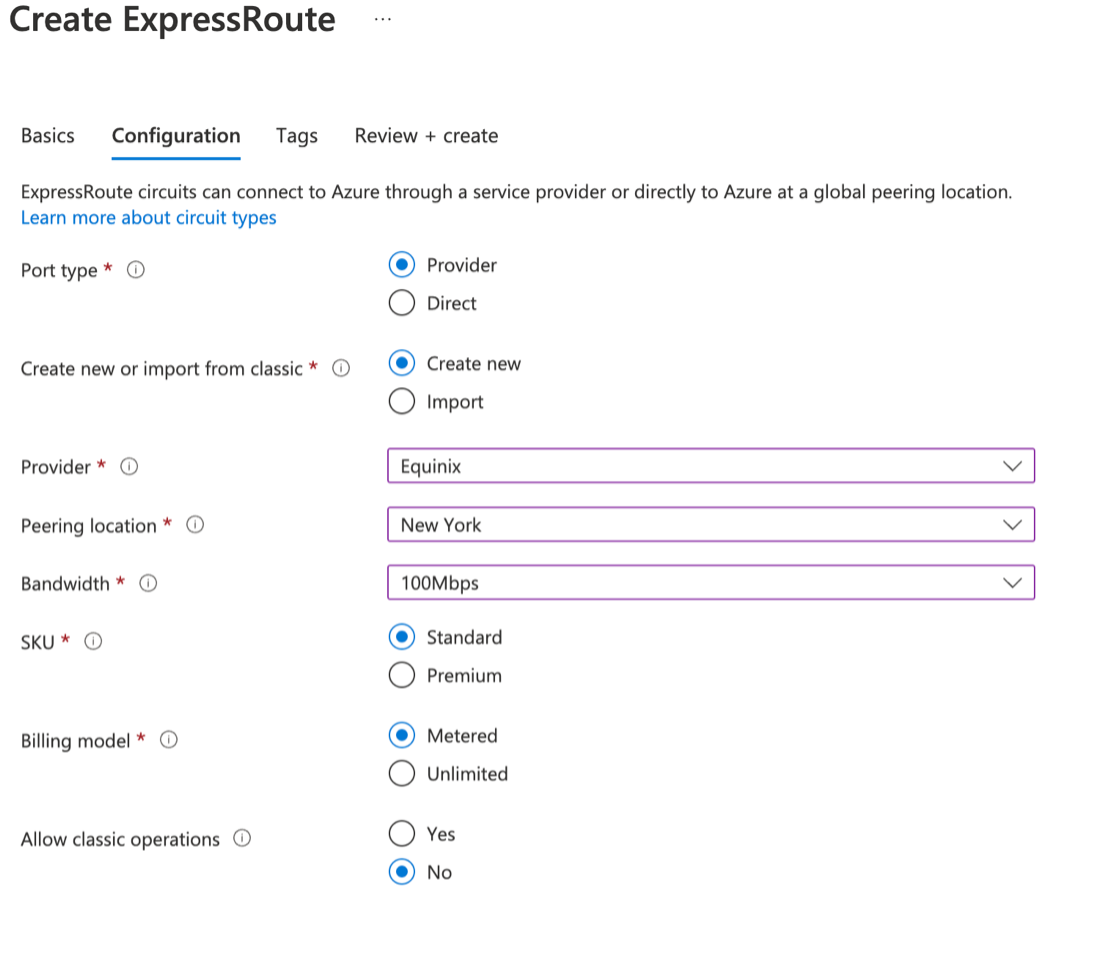1100x965 pixels.
Task: Select Unlimited billing model
Action: [x=401, y=773]
